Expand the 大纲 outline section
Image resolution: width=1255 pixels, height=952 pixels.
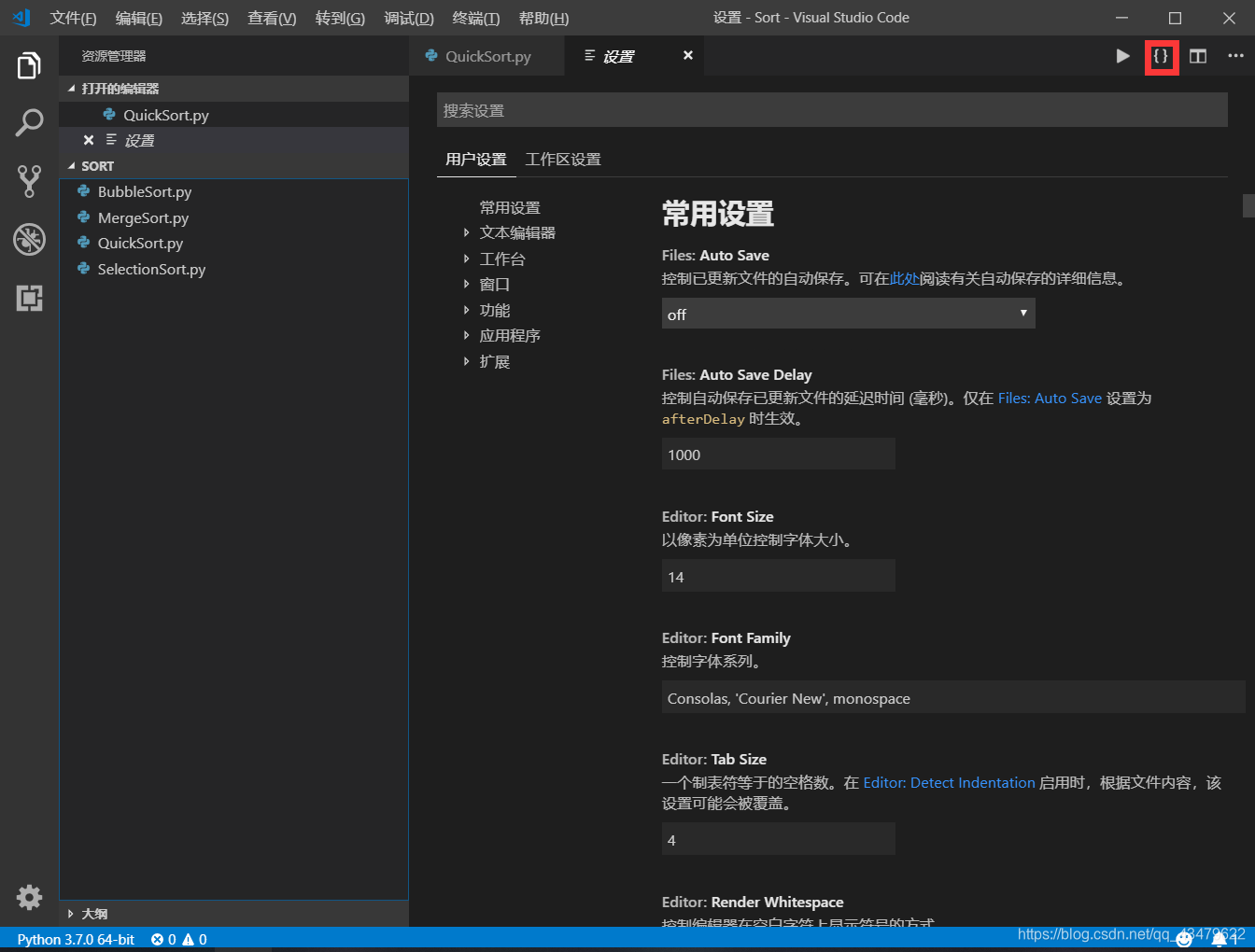click(233, 914)
